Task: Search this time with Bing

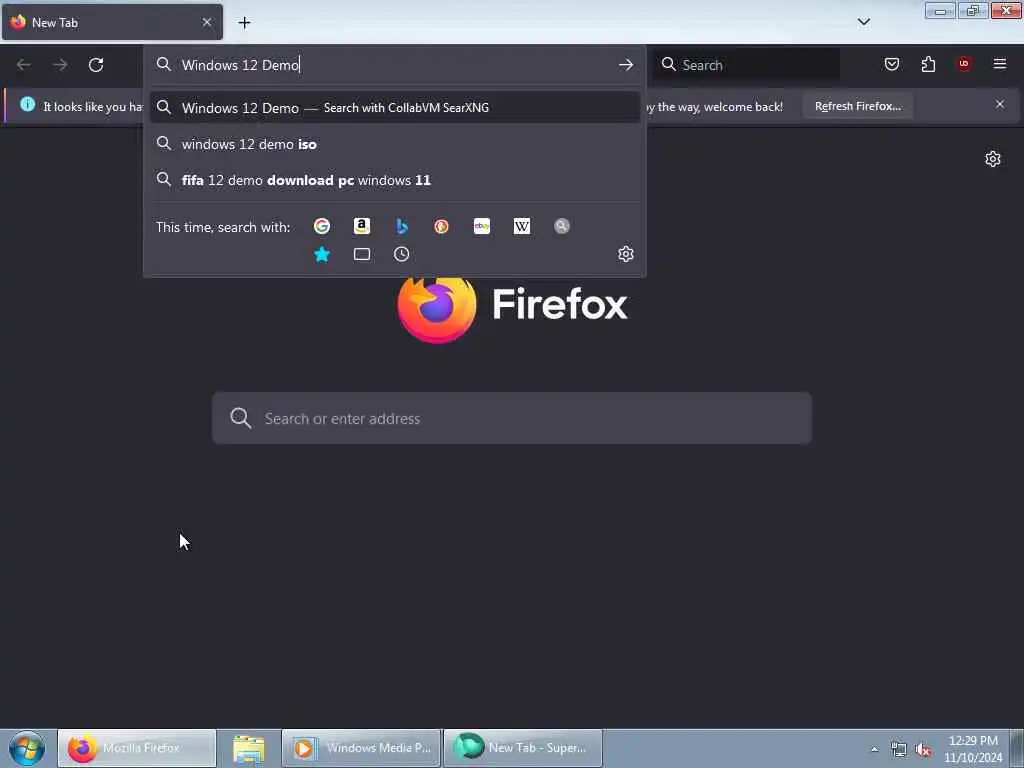Action: [402, 226]
